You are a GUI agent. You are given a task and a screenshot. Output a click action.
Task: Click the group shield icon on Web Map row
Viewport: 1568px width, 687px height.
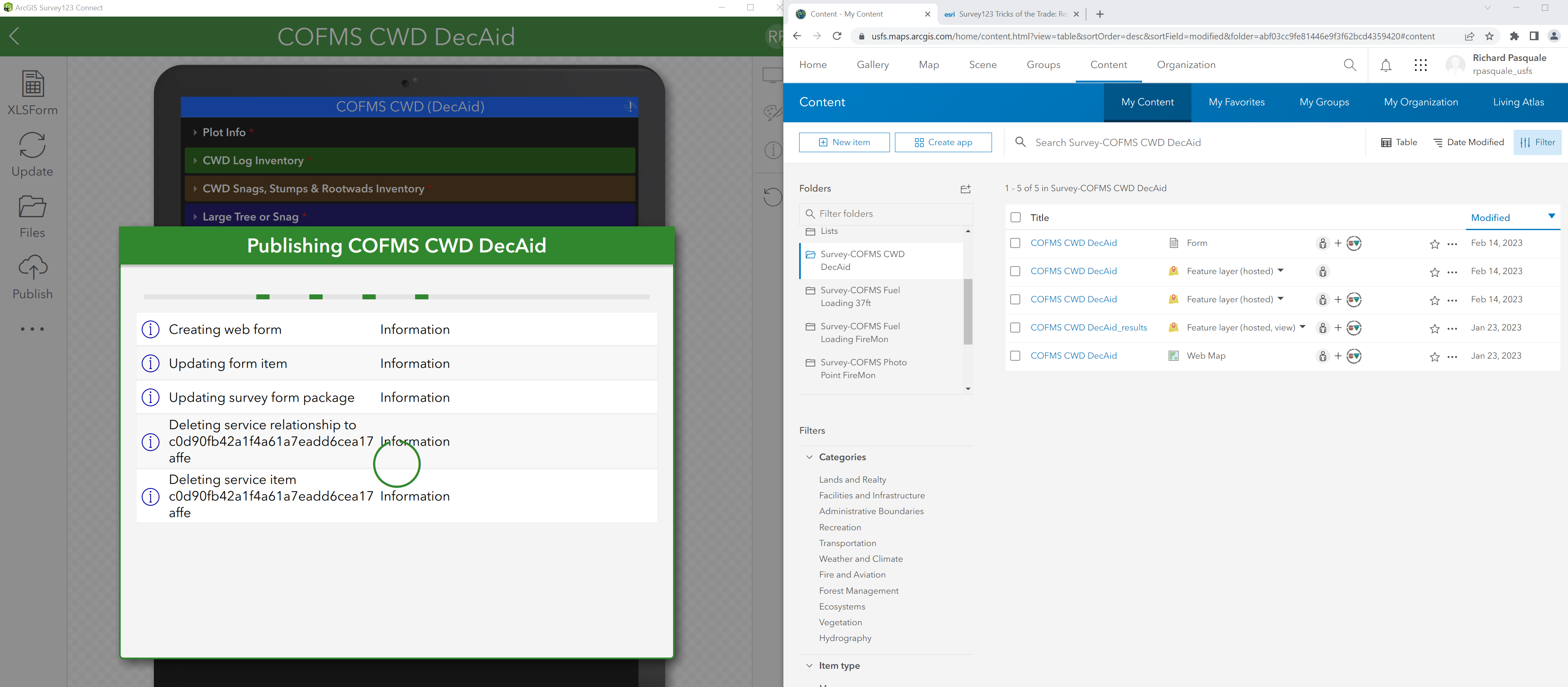1354,356
